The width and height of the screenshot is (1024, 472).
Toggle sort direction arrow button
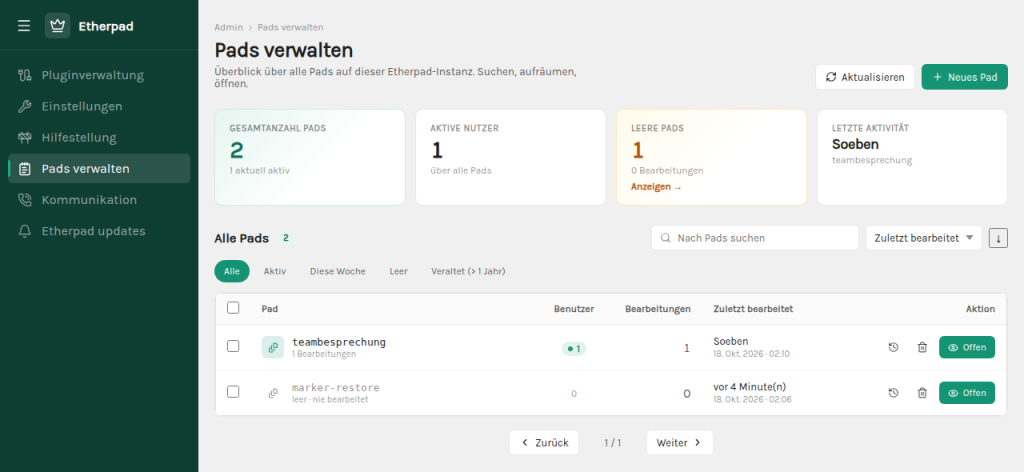[x=998, y=238]
